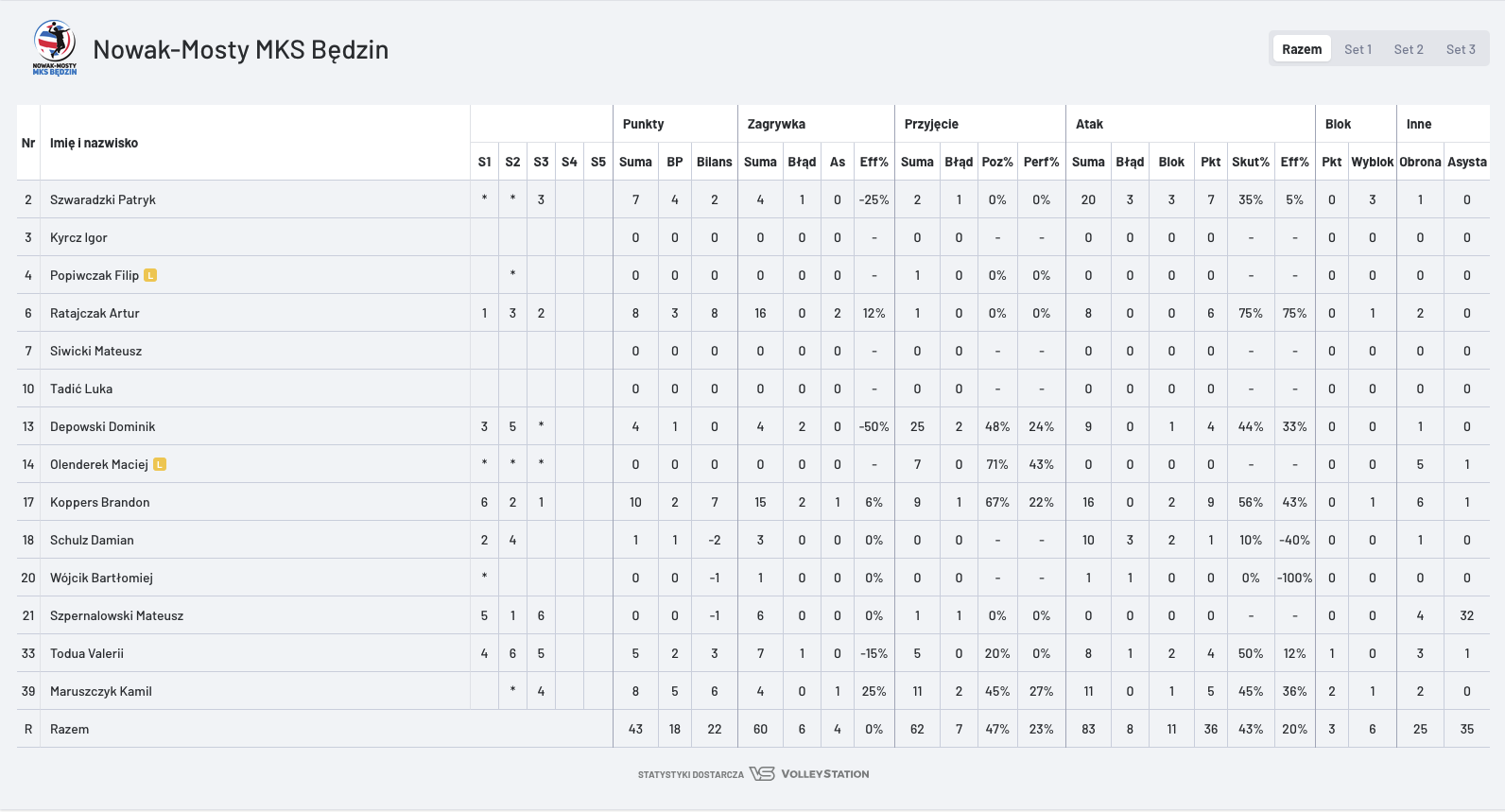Click the Przyjęcie column group header

[931, 124]
